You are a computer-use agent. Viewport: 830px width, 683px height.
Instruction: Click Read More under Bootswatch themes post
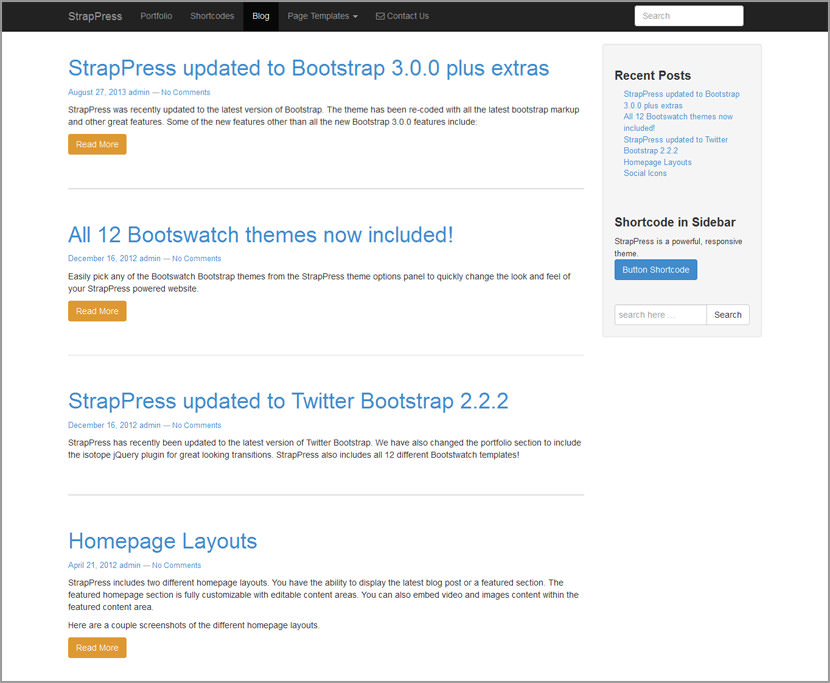coord(97,311)
